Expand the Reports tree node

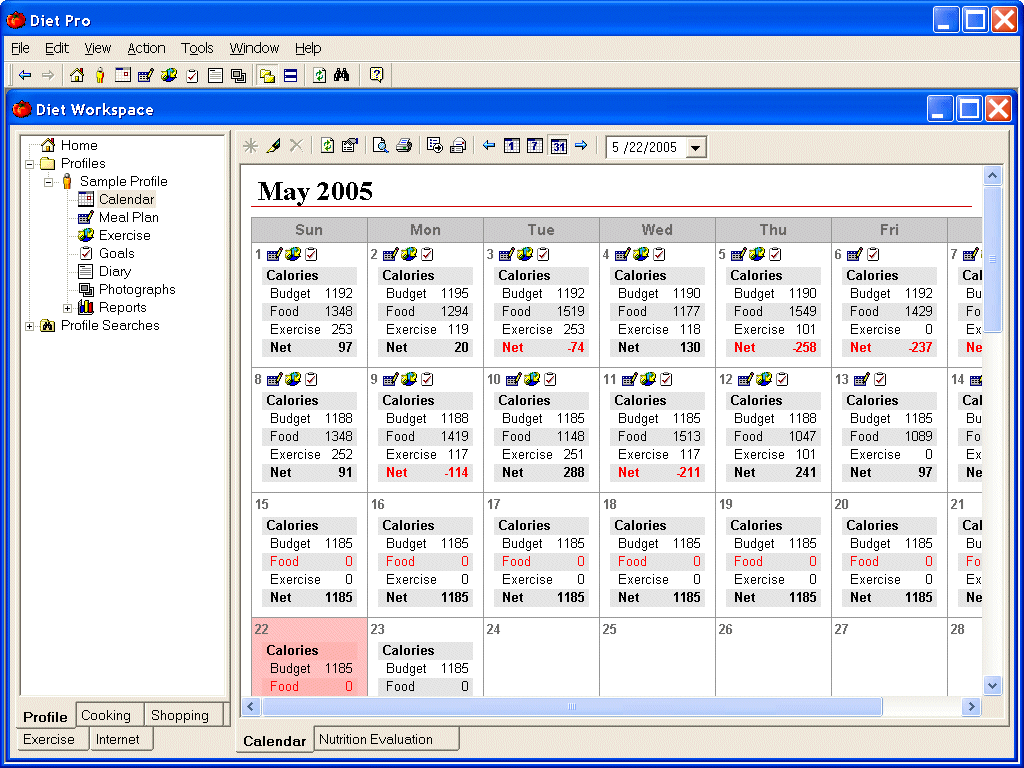tap(67, 308)
